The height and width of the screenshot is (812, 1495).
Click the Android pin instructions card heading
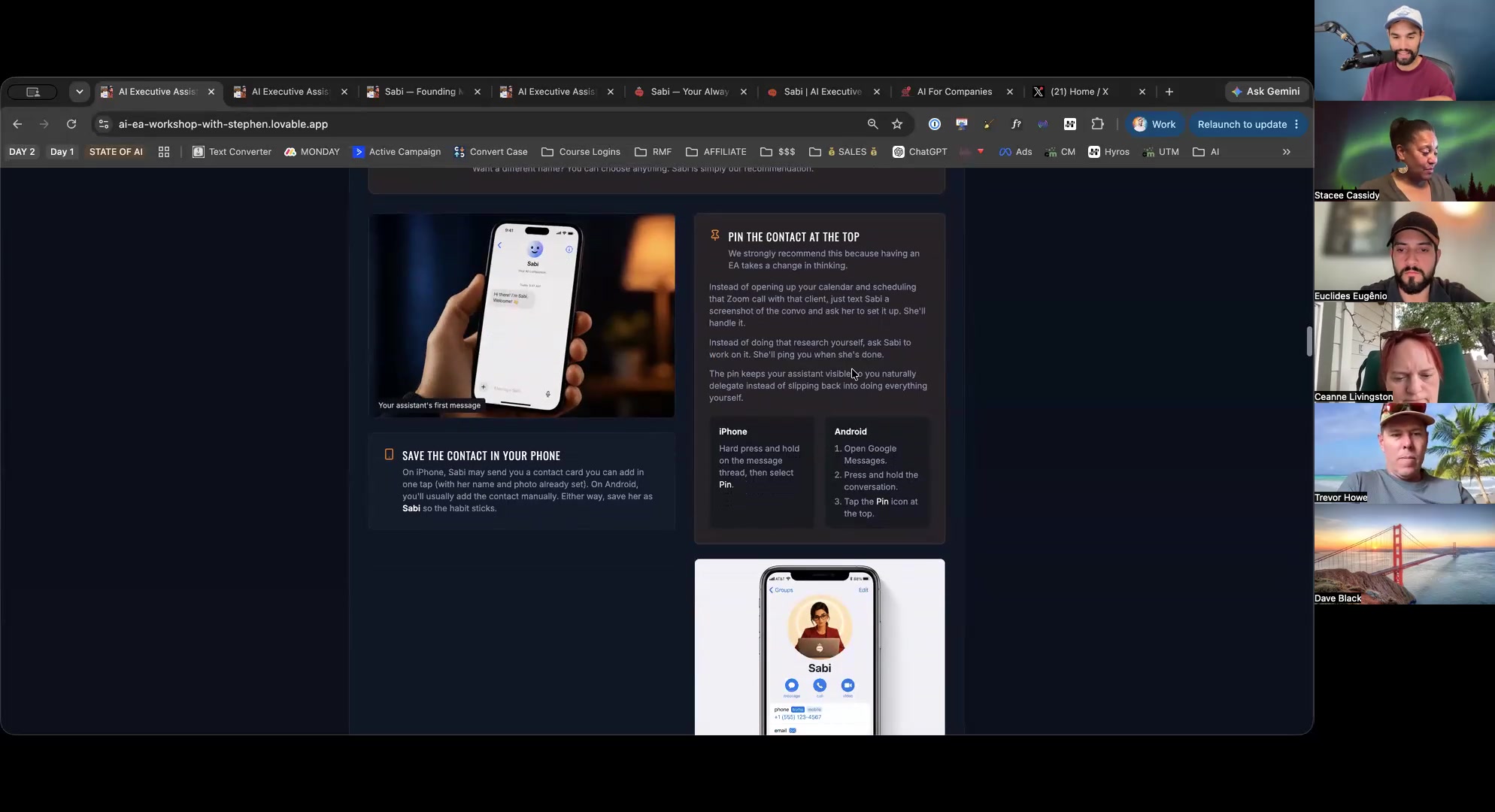(851, 432)
